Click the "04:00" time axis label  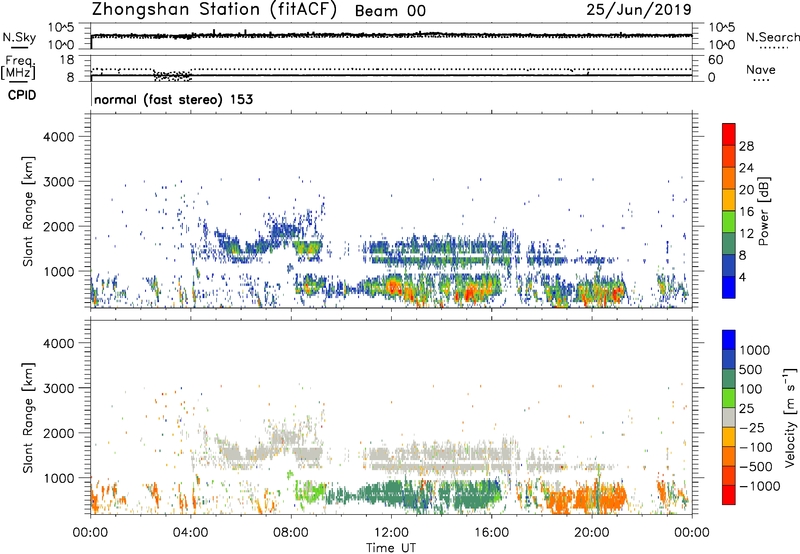coord(190,533)
